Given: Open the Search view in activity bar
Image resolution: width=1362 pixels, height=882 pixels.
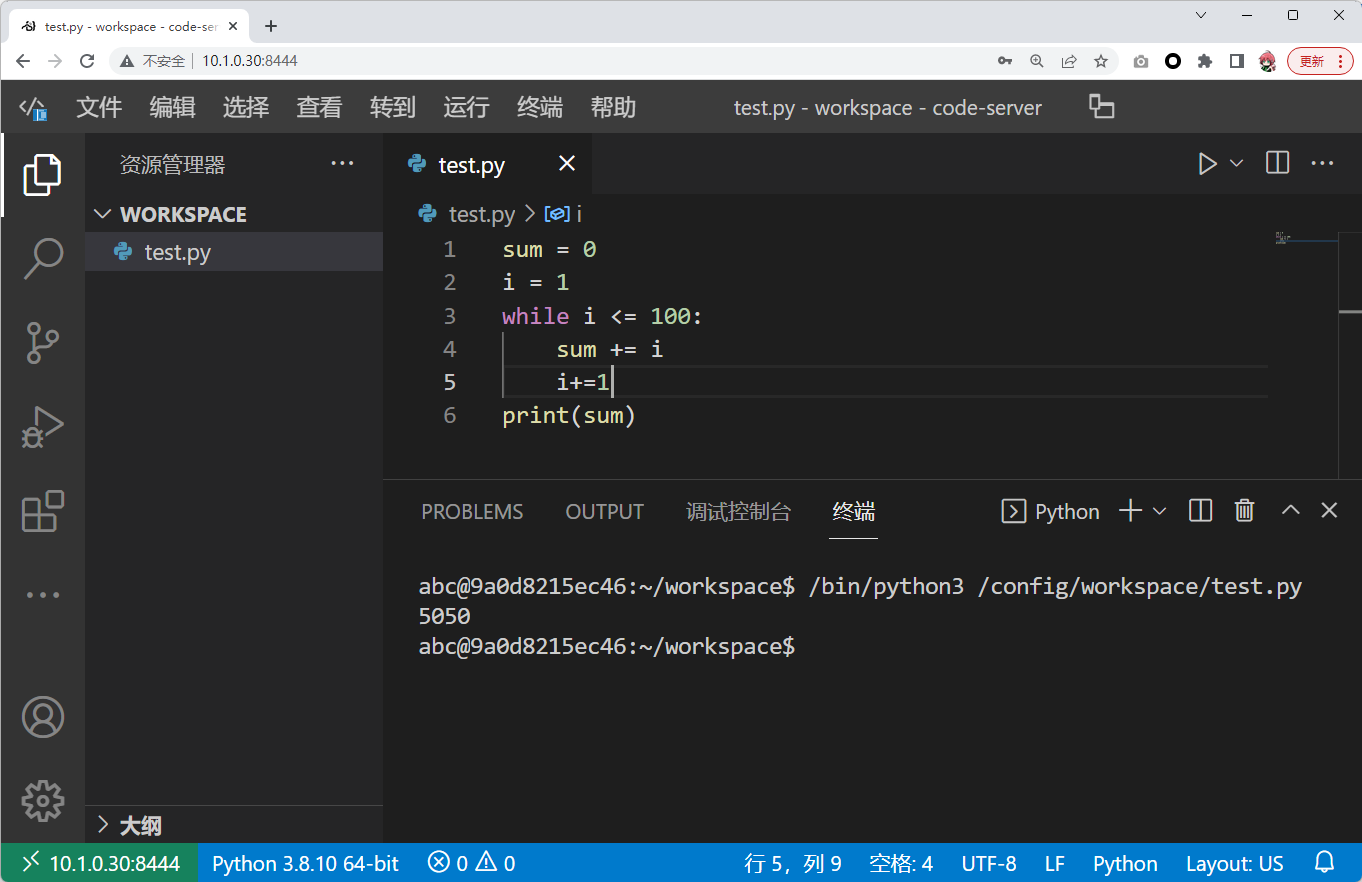Looking at the screenshot, I should pos(42,258).
